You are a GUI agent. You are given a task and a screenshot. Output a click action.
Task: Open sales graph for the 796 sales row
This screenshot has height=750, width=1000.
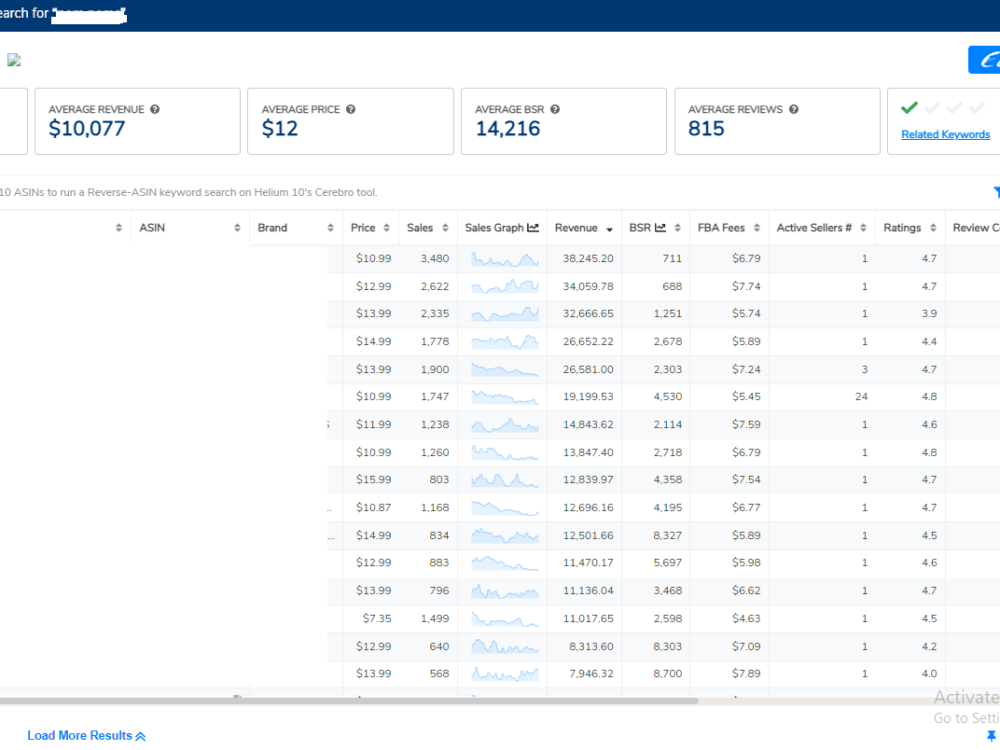coord(504,591)
